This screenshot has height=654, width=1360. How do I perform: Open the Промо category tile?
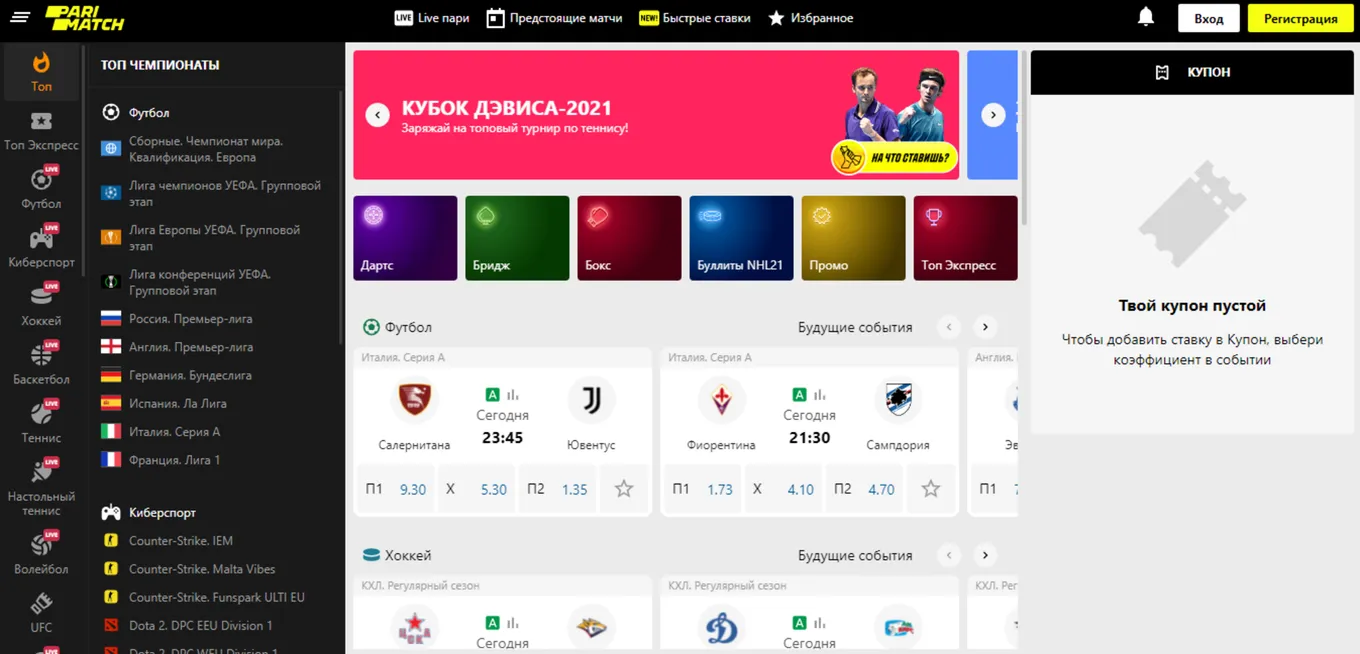[853, 238]
